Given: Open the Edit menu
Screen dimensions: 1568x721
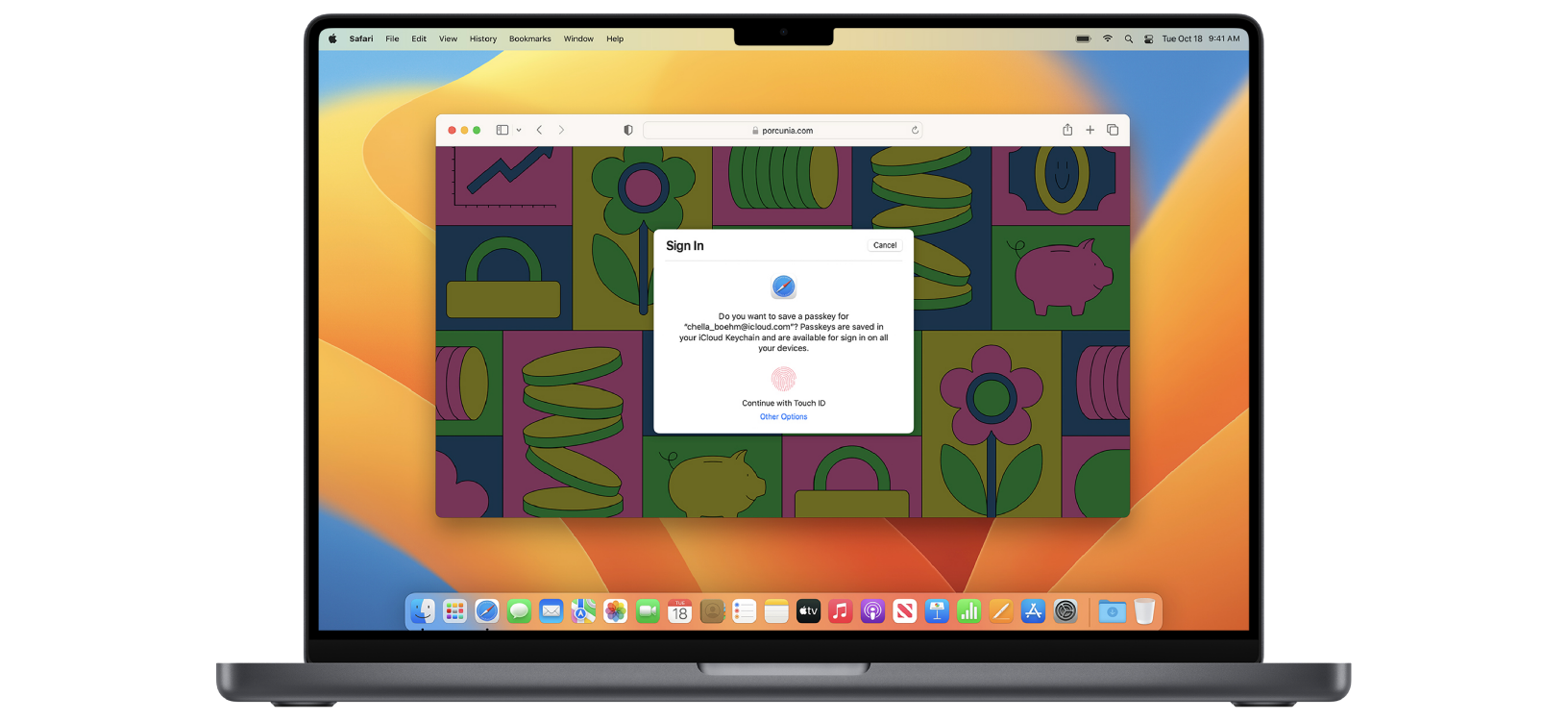Looking at the screenshot, I should [419, 39].
